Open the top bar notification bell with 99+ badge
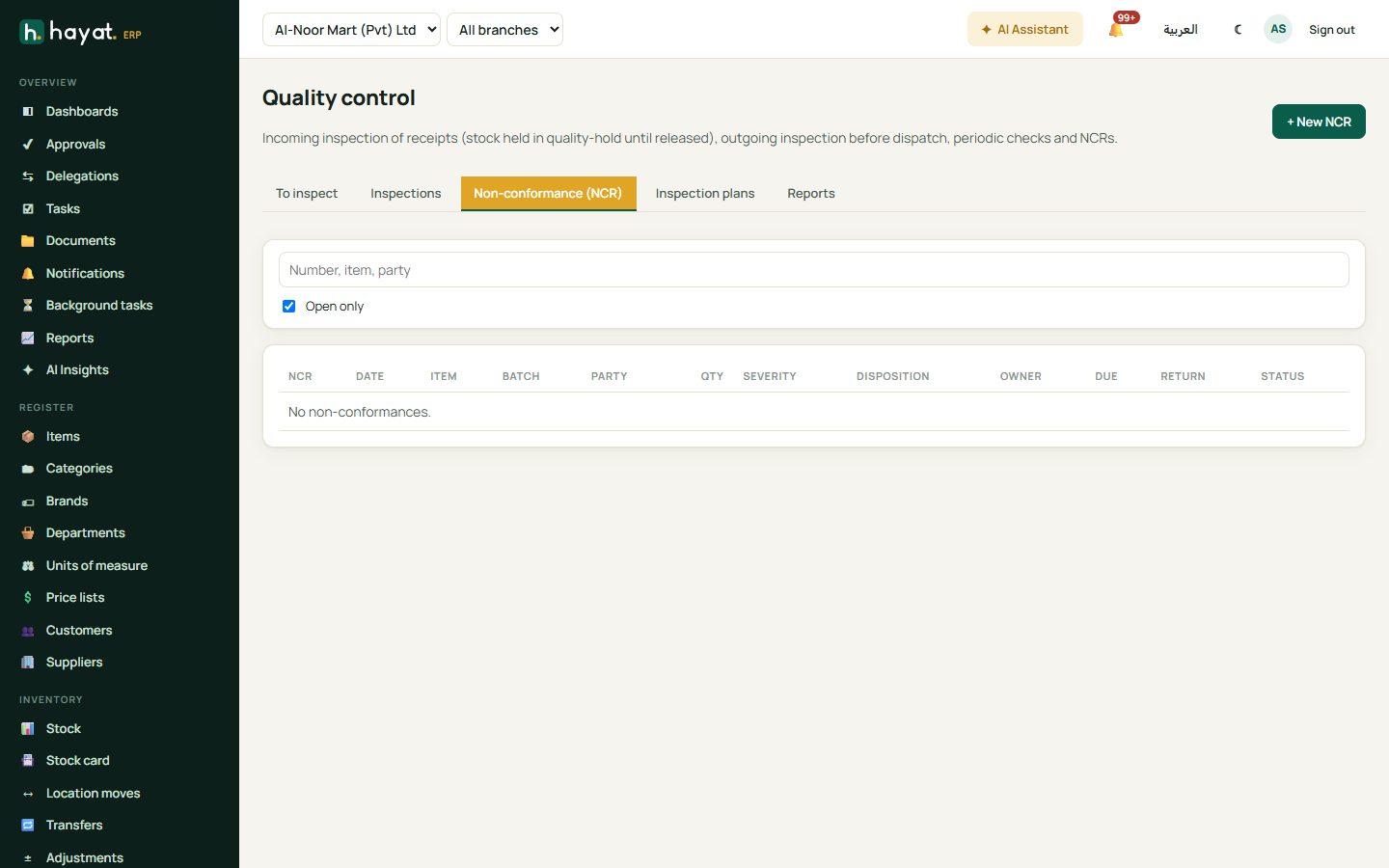 1117,29
